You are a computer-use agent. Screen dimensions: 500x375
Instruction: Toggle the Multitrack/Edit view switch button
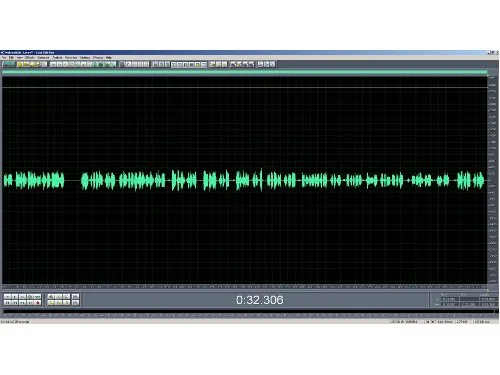(9, 64)
